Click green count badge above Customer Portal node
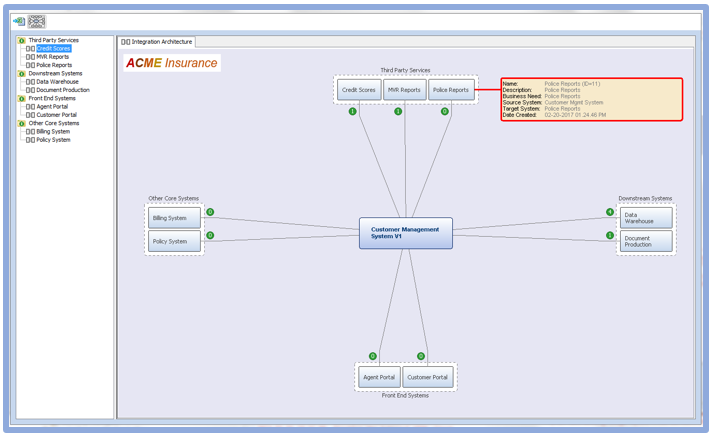 (421, 356)
